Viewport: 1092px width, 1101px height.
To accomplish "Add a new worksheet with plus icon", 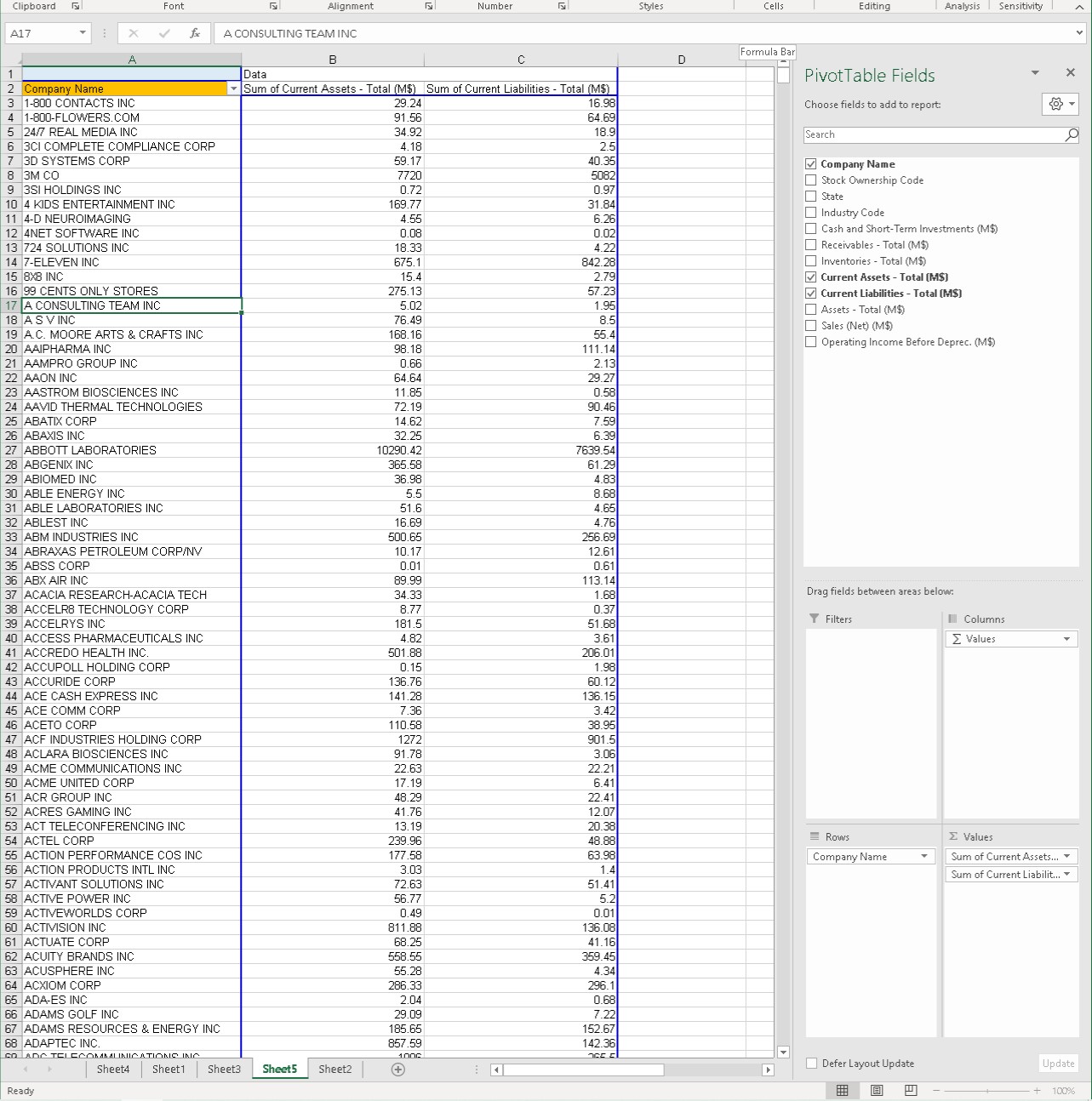I will coord(397,1069).
